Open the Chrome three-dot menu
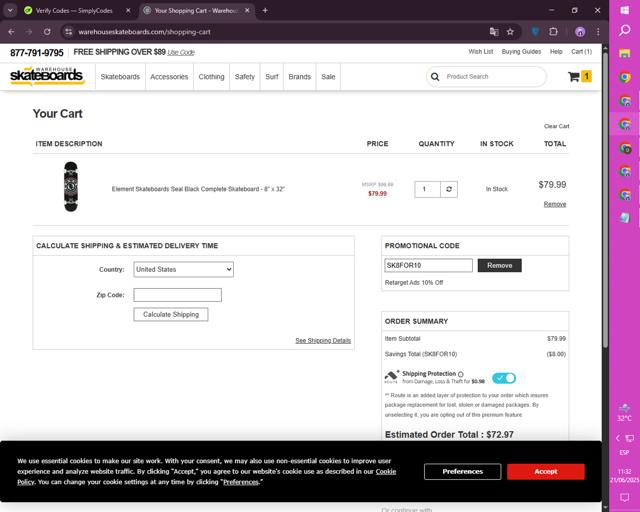Viewport: 640px width, 512px height. tap(598, 32)
